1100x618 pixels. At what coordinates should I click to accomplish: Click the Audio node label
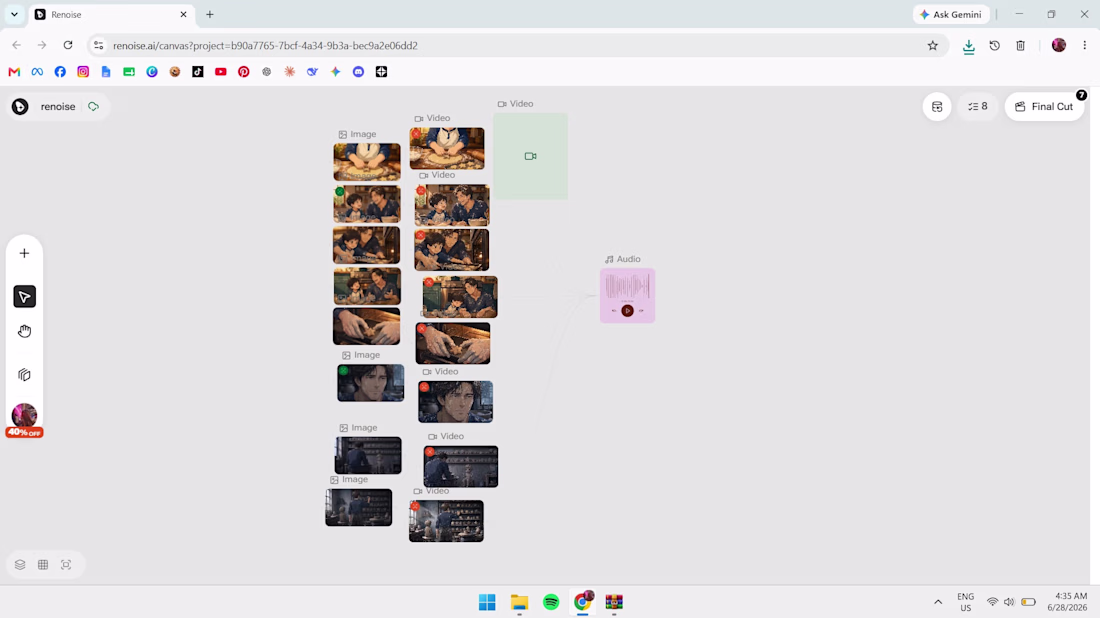623,259
